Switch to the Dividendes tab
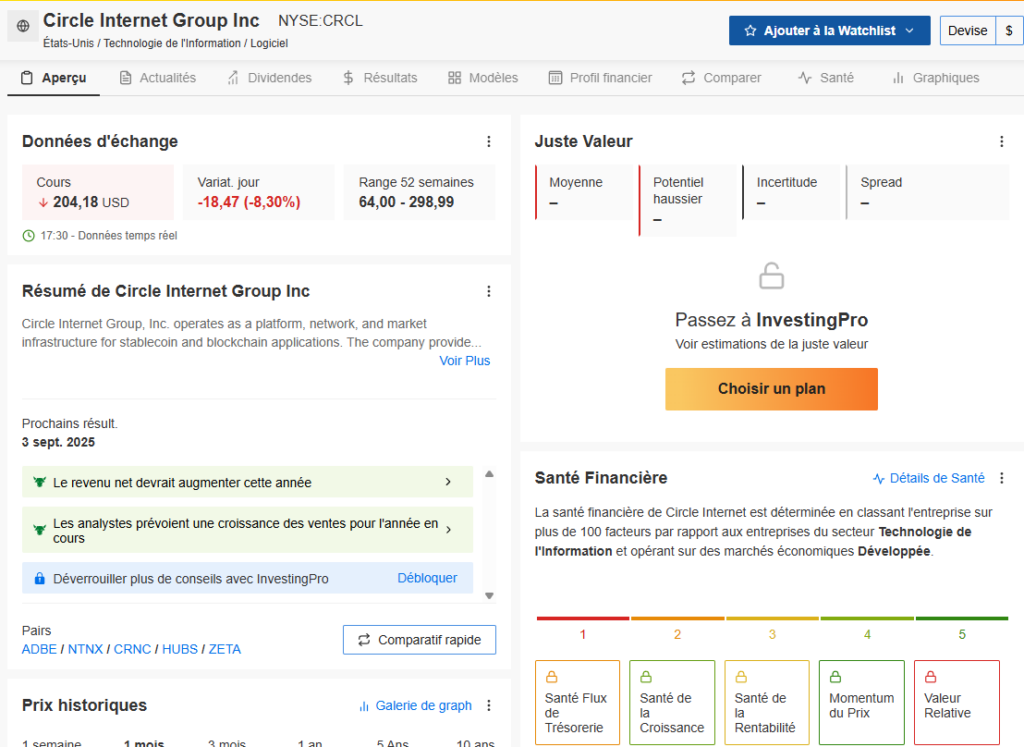Viewport: 1024px width, 747px height. coord(269,78)
